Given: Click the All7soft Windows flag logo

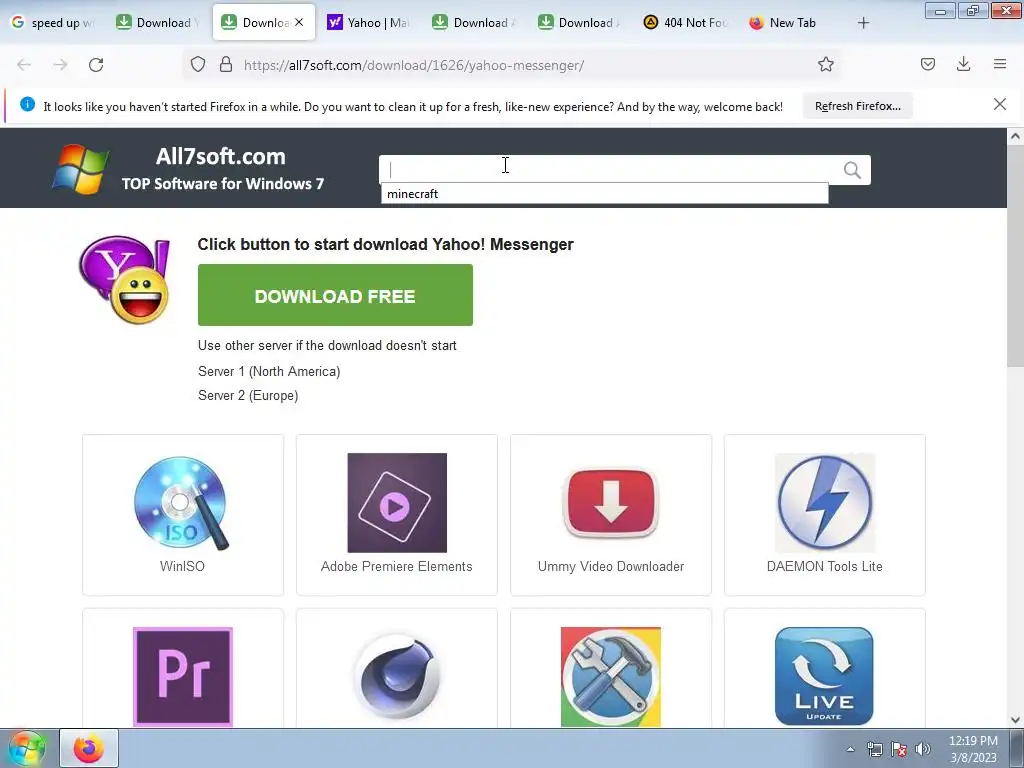Looking at the screenshot, I should (80, 169).
